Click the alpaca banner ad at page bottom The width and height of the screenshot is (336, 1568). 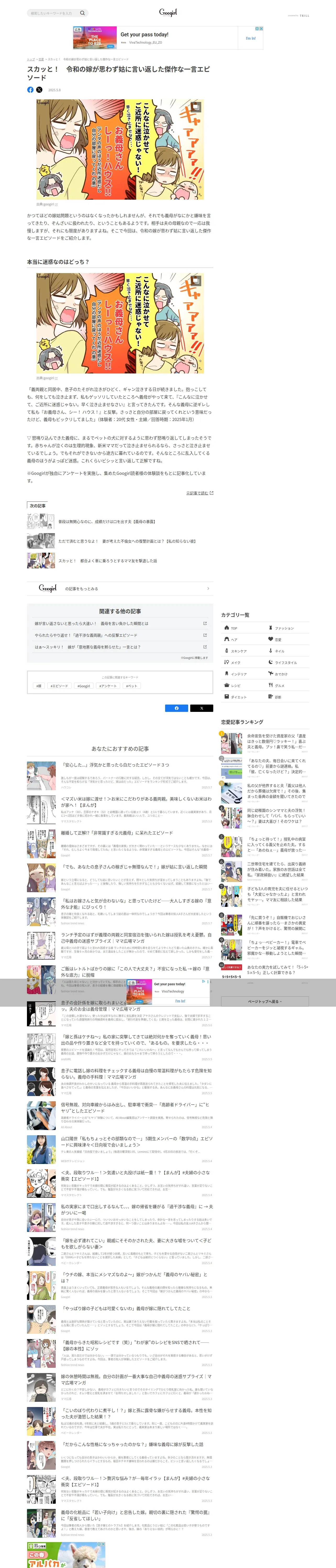tap(66, 1555)
